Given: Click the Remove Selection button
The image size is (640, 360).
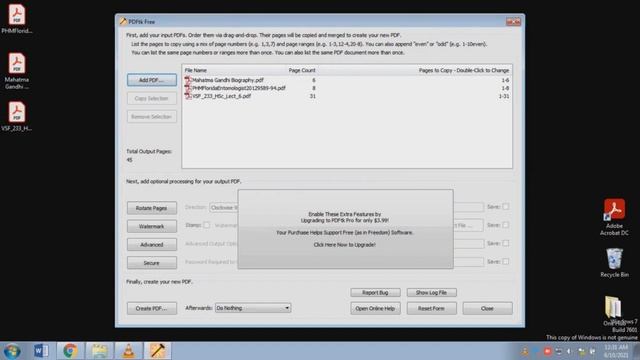Looking at the screenshot, I should tap(151, 117).
